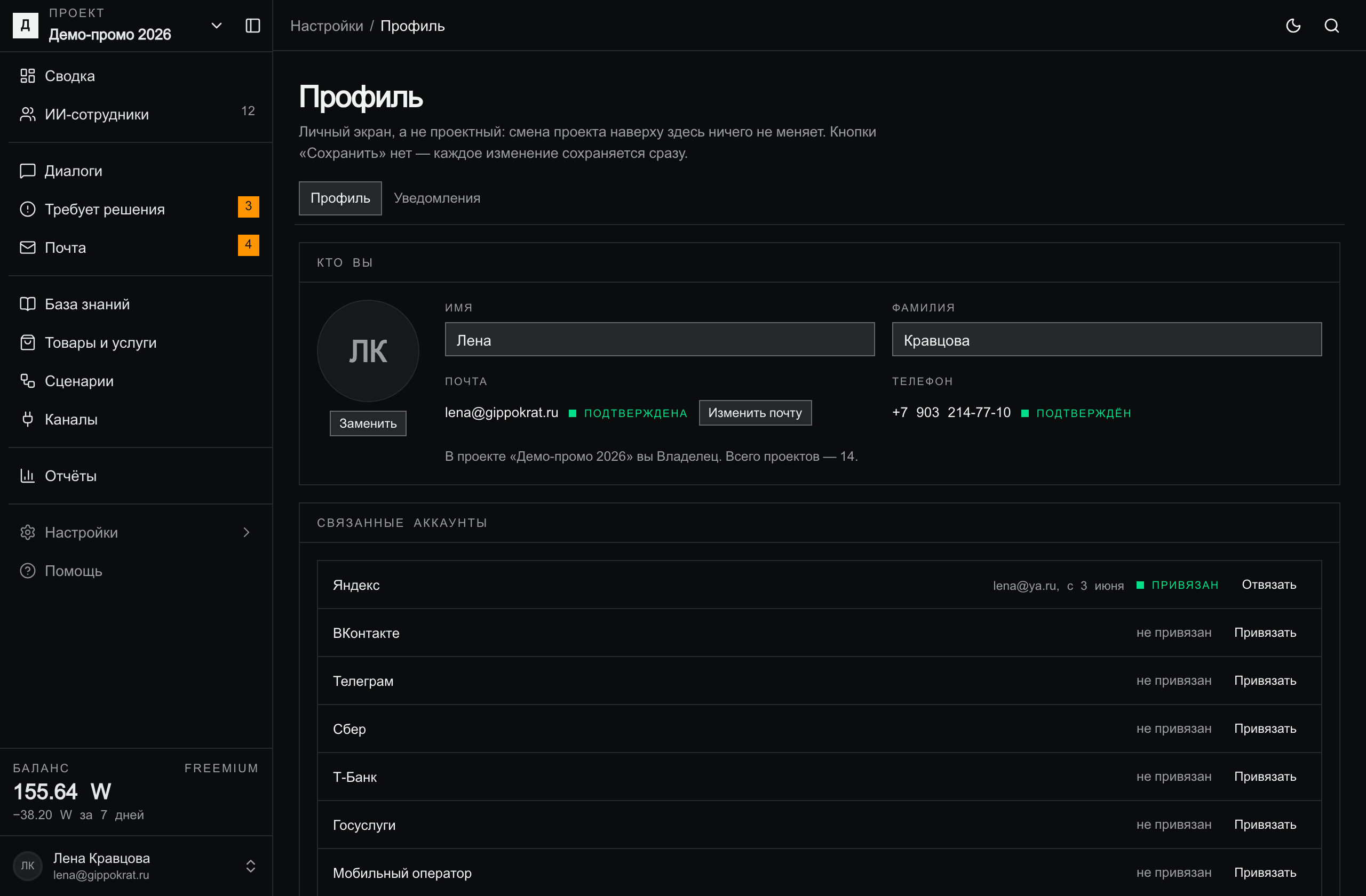Click Настройки gear icon

tap(28, 532)
